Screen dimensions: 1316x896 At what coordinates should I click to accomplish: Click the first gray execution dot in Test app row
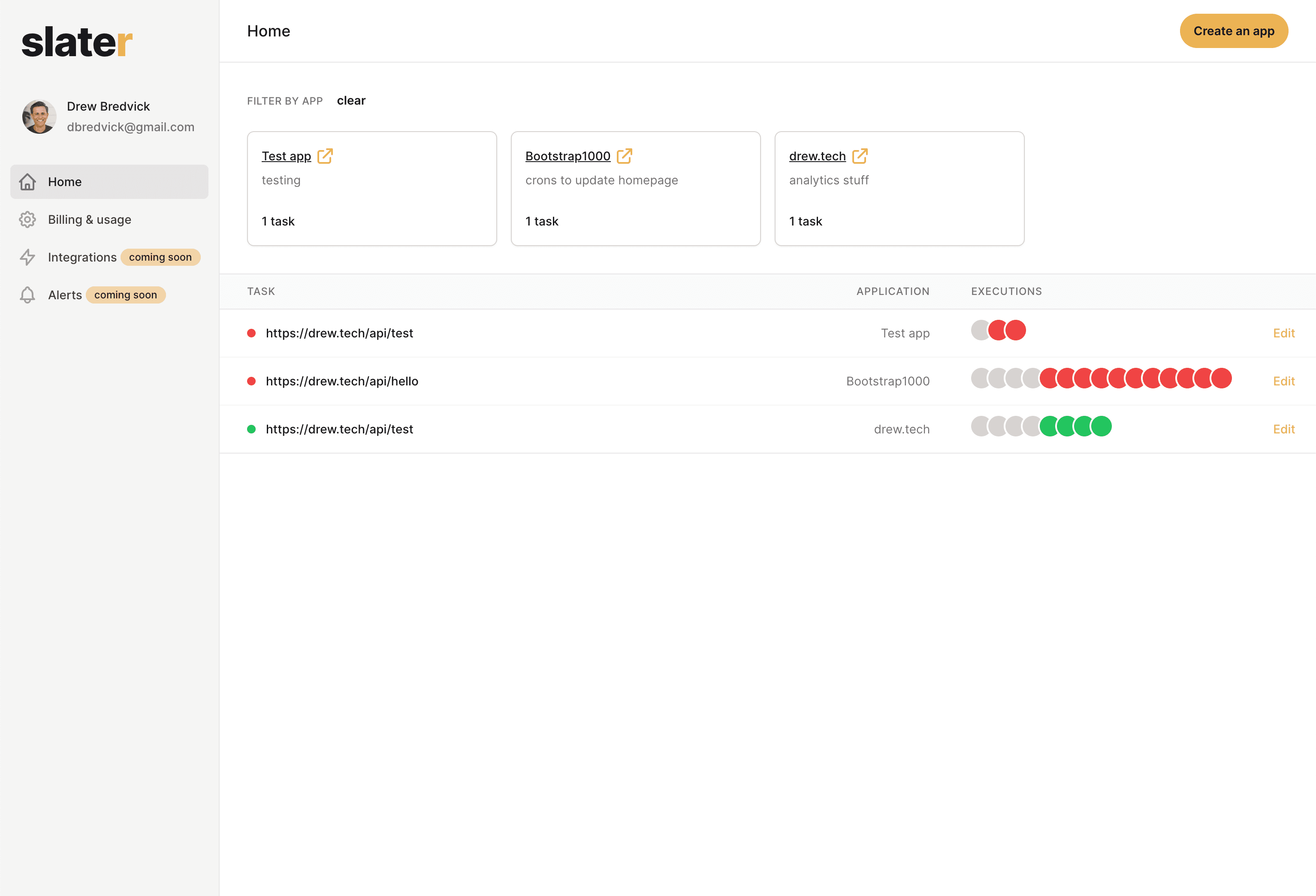tap(979, 330)
